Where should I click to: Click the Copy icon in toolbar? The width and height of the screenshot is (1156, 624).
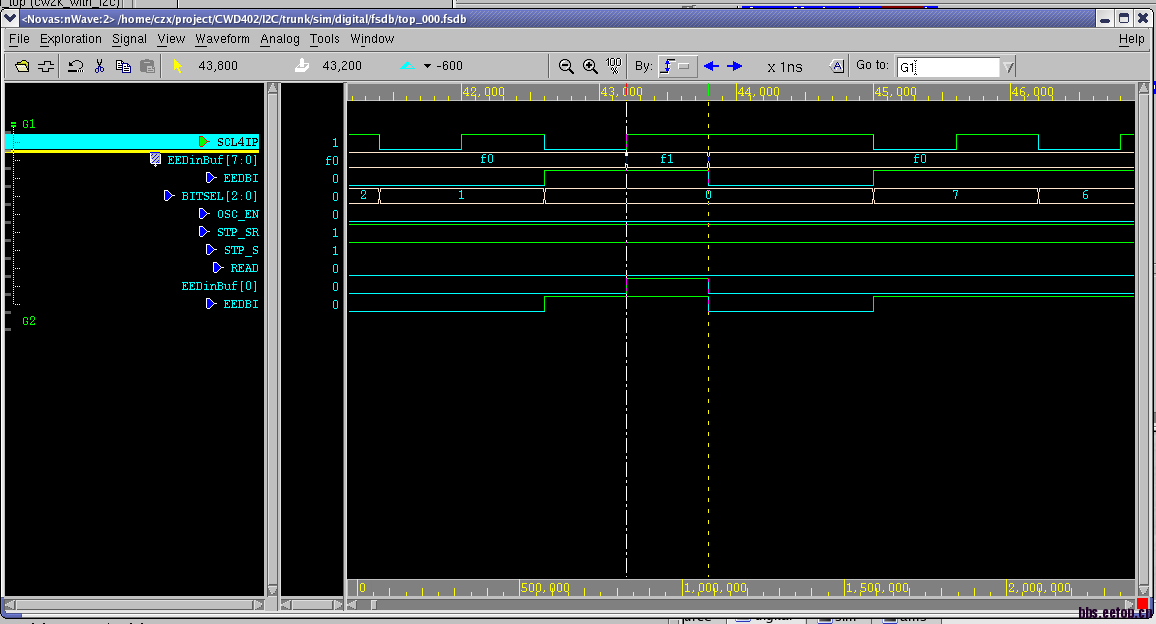pos(123,67)
